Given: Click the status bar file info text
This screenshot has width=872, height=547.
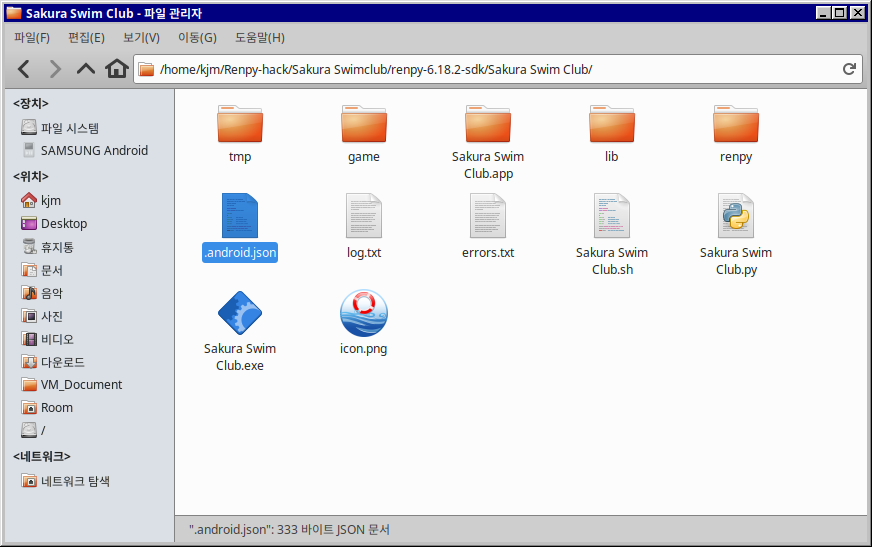Looking at the screenshot, I should 289,529.
